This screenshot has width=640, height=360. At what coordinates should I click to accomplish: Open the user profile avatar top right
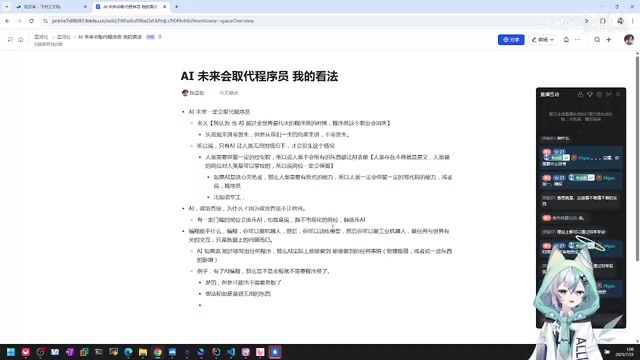pyautogui.click(x=629, y=40)
